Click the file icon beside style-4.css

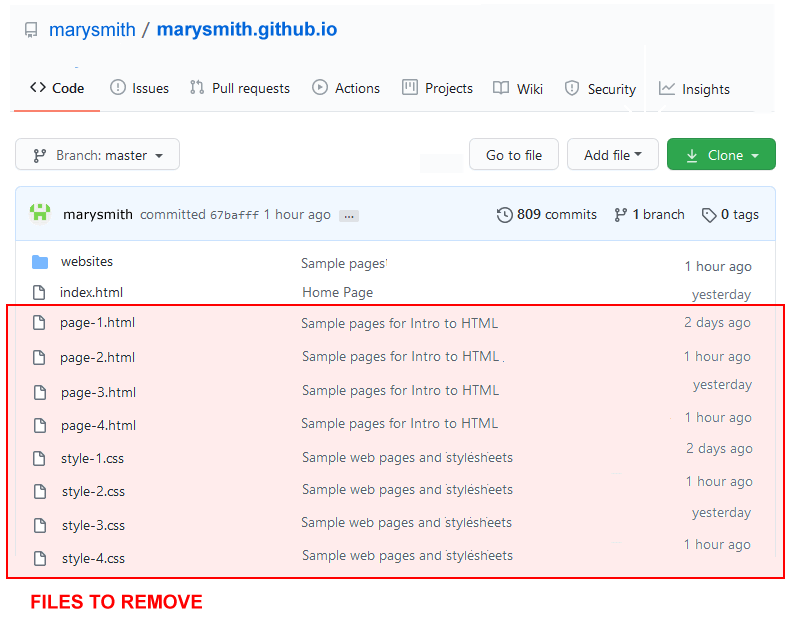pyautogui.click(x=40, y=558)
